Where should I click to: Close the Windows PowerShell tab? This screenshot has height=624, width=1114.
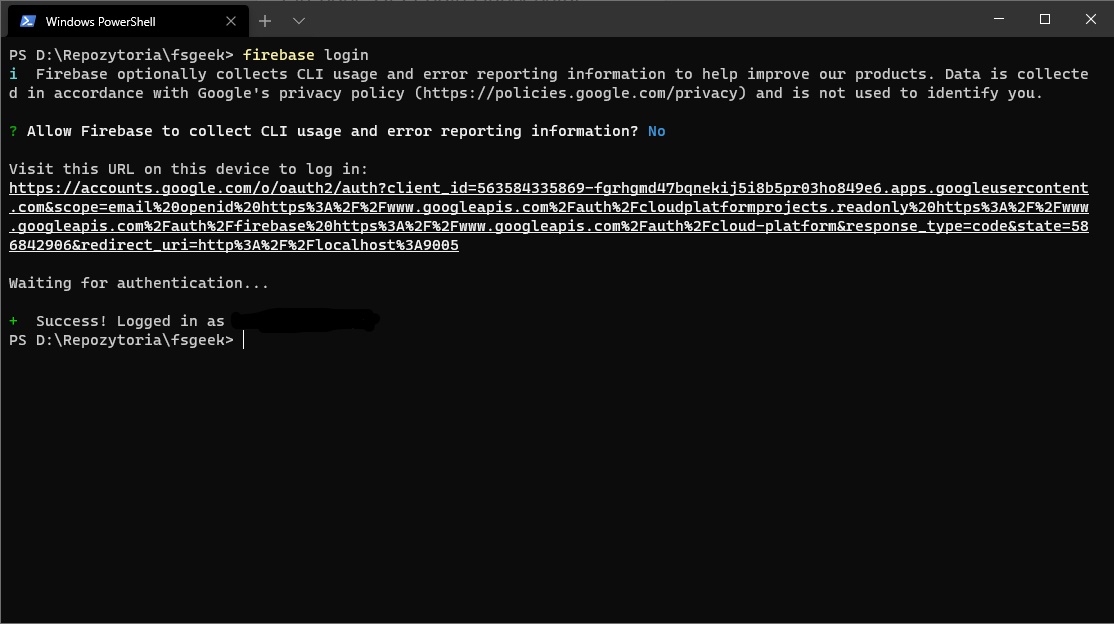231,21
